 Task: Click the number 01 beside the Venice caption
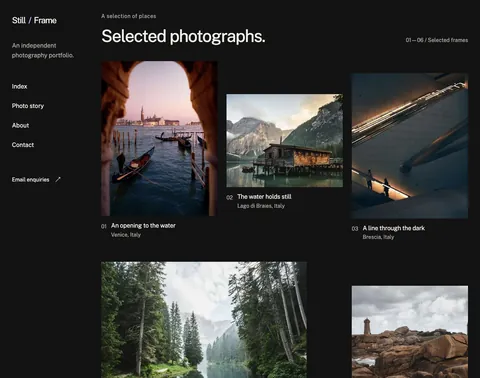(104, 226)
